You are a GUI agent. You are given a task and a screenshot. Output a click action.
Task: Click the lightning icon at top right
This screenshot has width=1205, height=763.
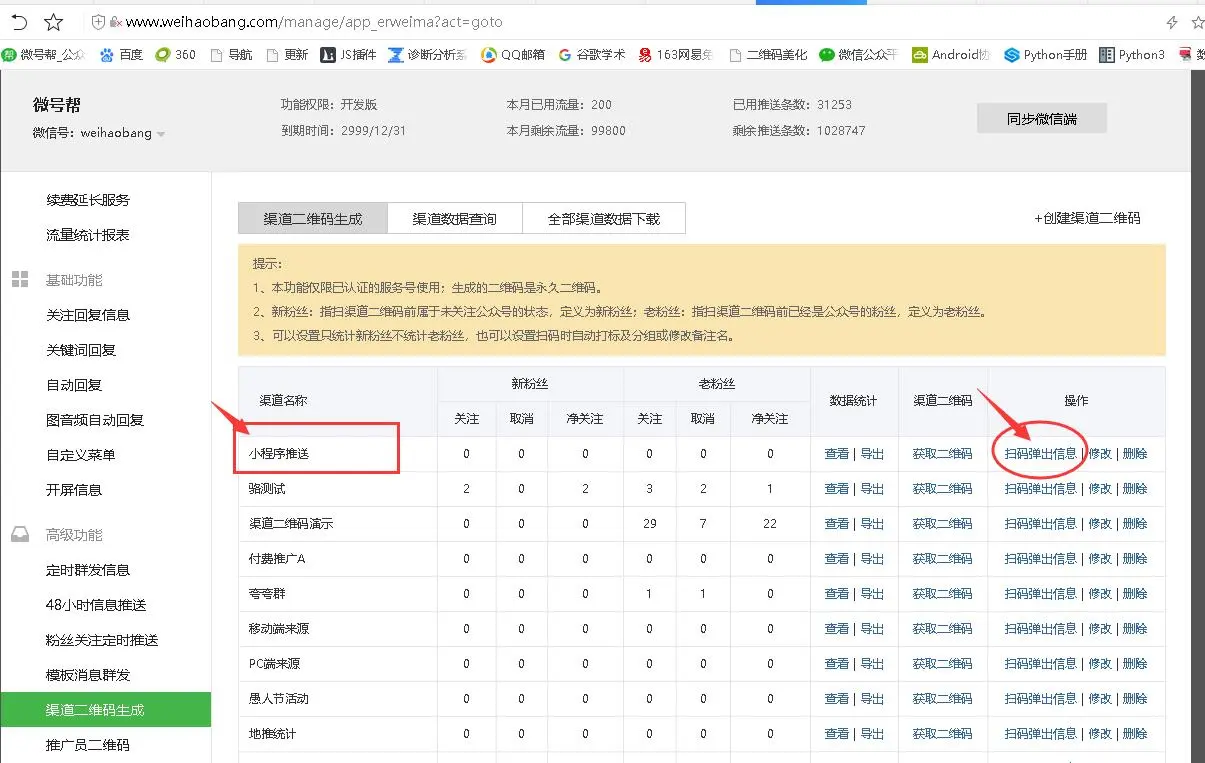(x=1172, y=22)
